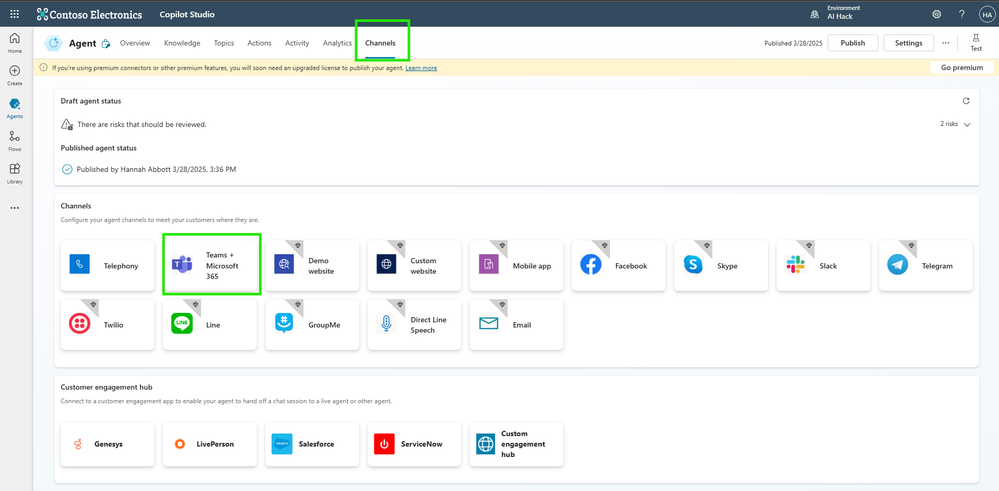Image resolution: width=999 pixels, height=491 pixels.
Task: Click the Go premium button
Action: pyautogui.click(x=962, y=68)
